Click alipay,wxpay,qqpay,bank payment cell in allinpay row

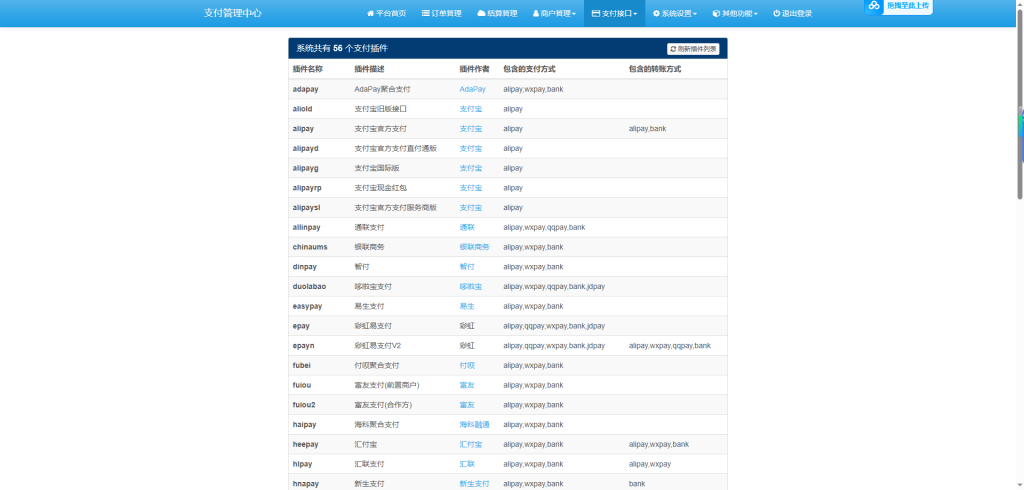[x=544, y=227]
